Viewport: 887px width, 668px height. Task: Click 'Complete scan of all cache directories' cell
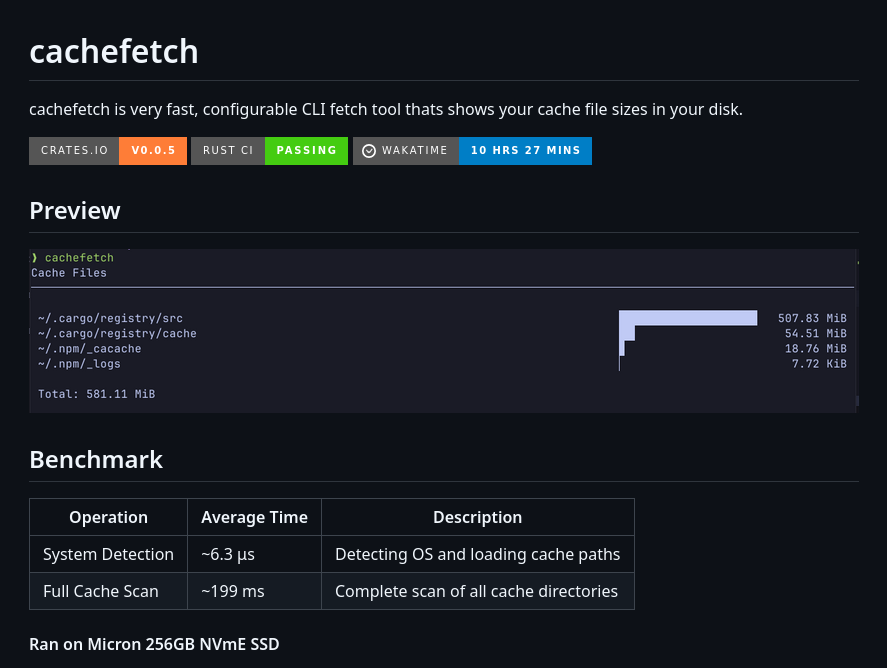(477, 591)
